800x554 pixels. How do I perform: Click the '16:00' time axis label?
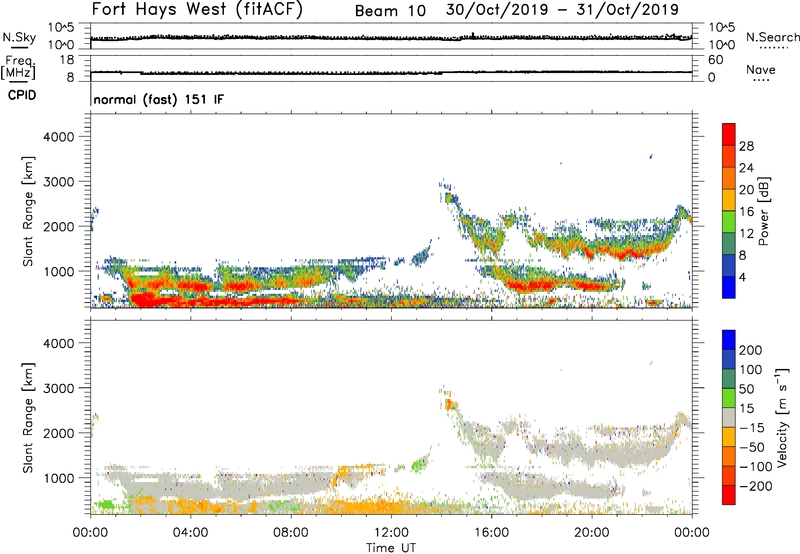pyautogui.click(x=491, y=533)
